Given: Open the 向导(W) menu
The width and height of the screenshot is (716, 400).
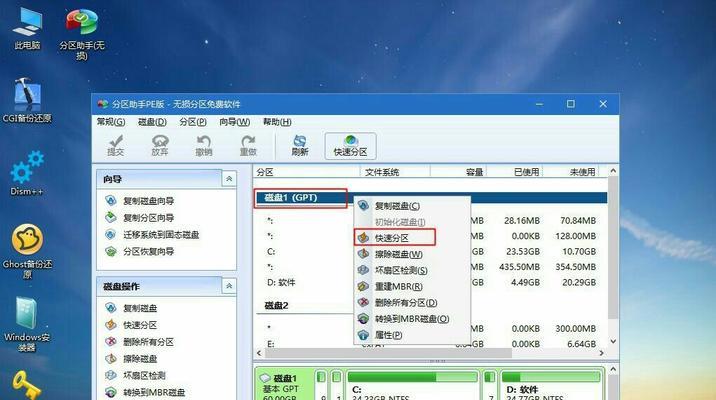Looking at the screenshot, I should click(x=234, y=122).
